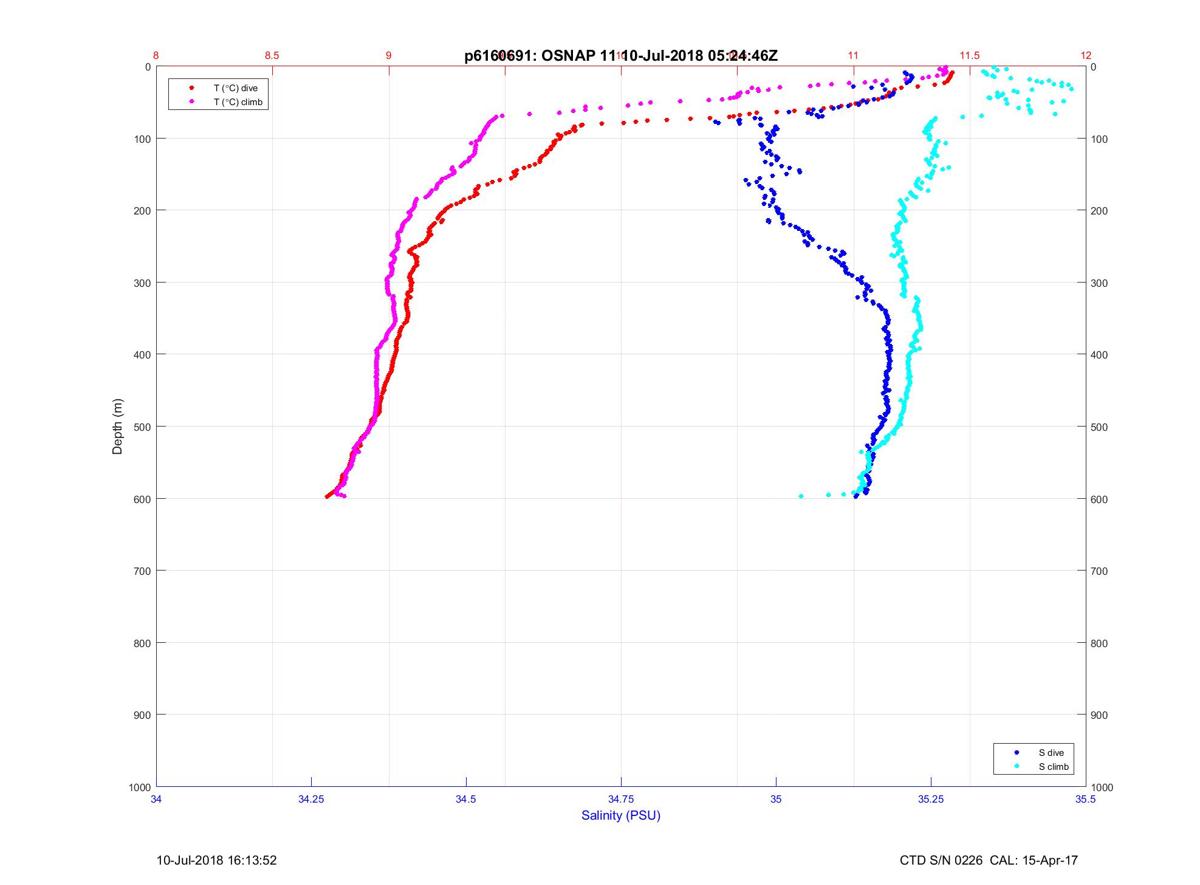Click right depth axis tick label 500
The width and height of the screenshot is (1200, 885).
pos(1101,427)
